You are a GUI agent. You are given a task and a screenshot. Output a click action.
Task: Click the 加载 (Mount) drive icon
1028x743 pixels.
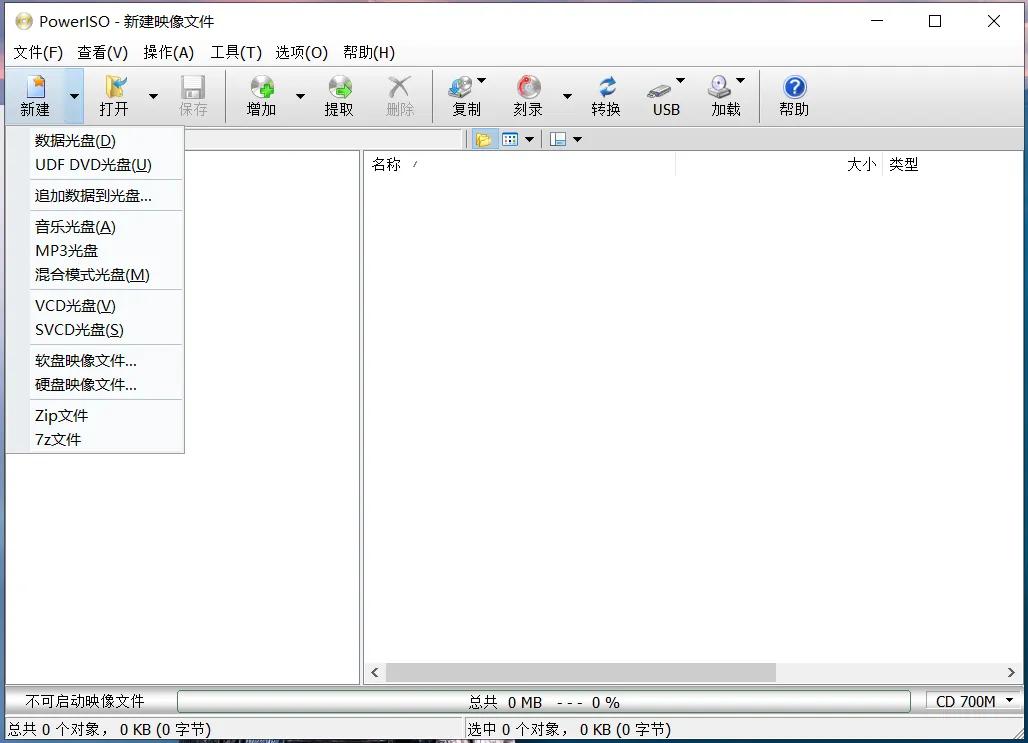tap(720, 87)
